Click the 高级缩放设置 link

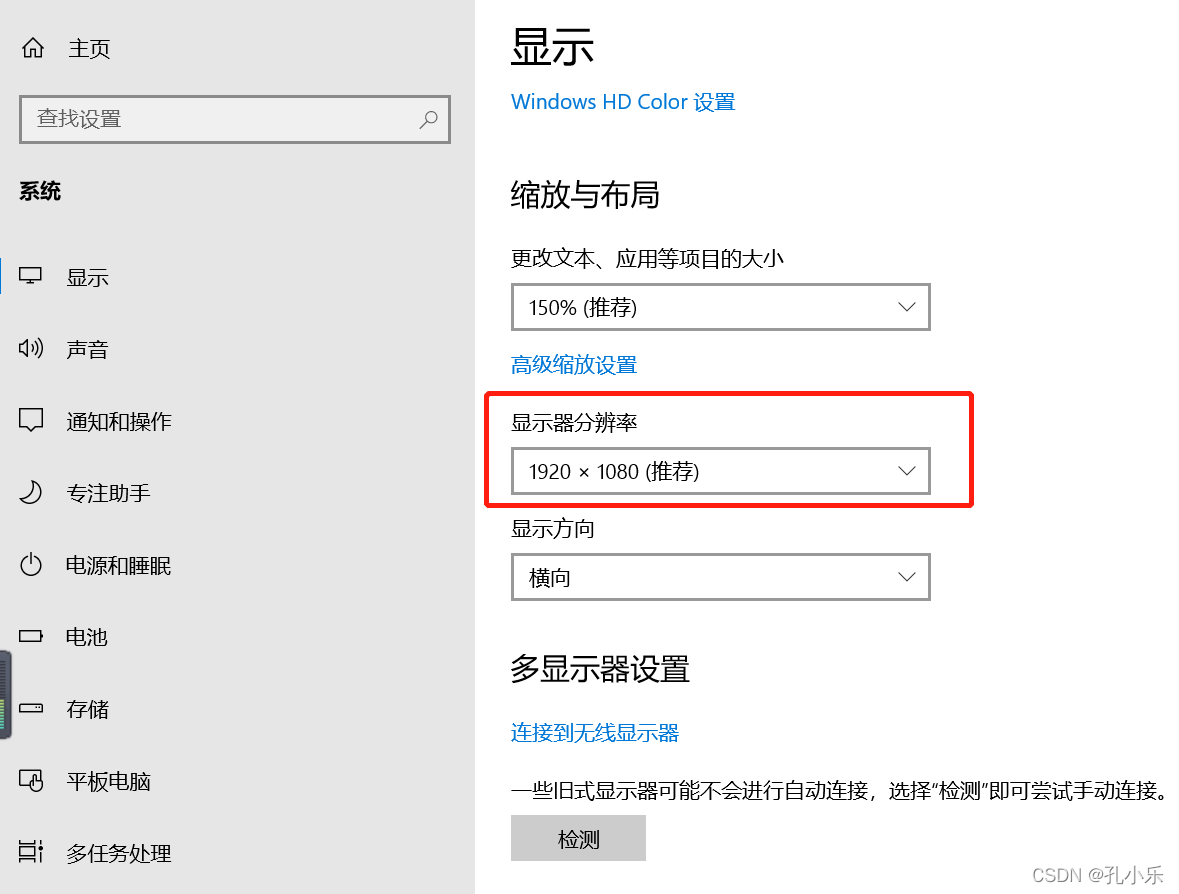point(574,365)
